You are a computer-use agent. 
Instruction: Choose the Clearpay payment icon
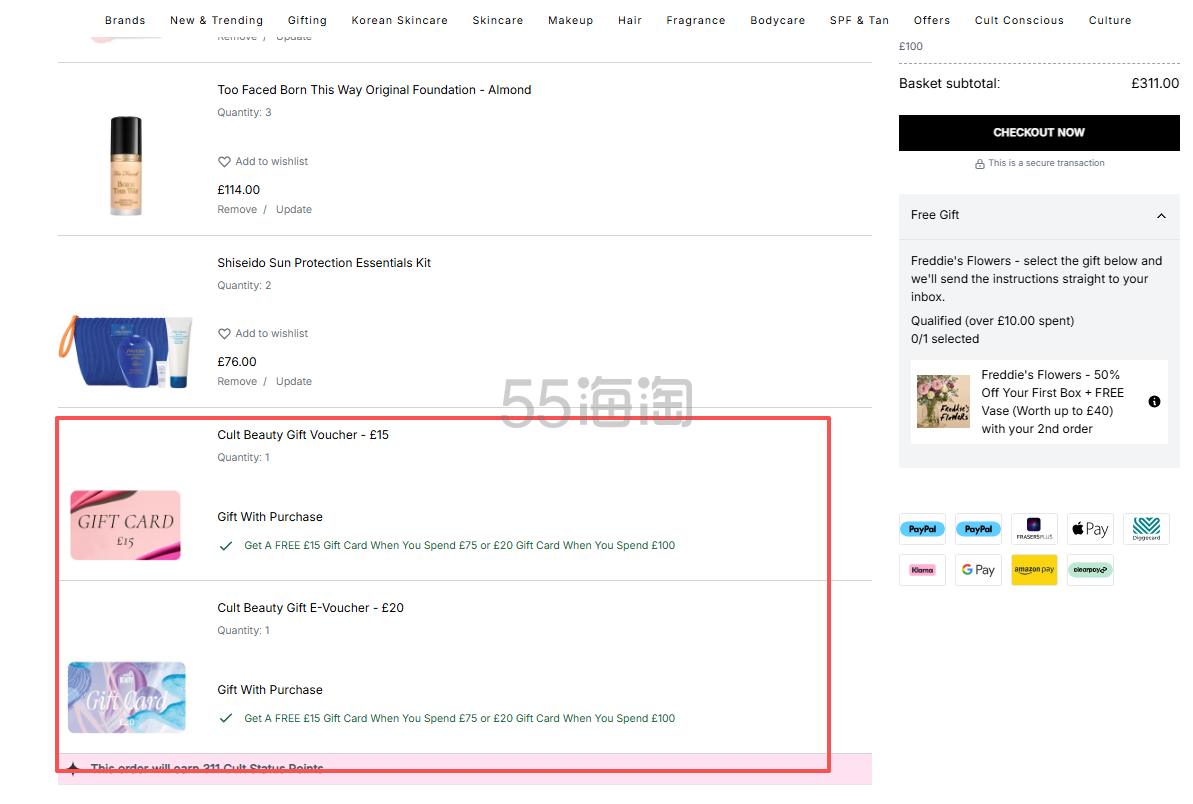pyautogui.click(x=1090, y=570)
